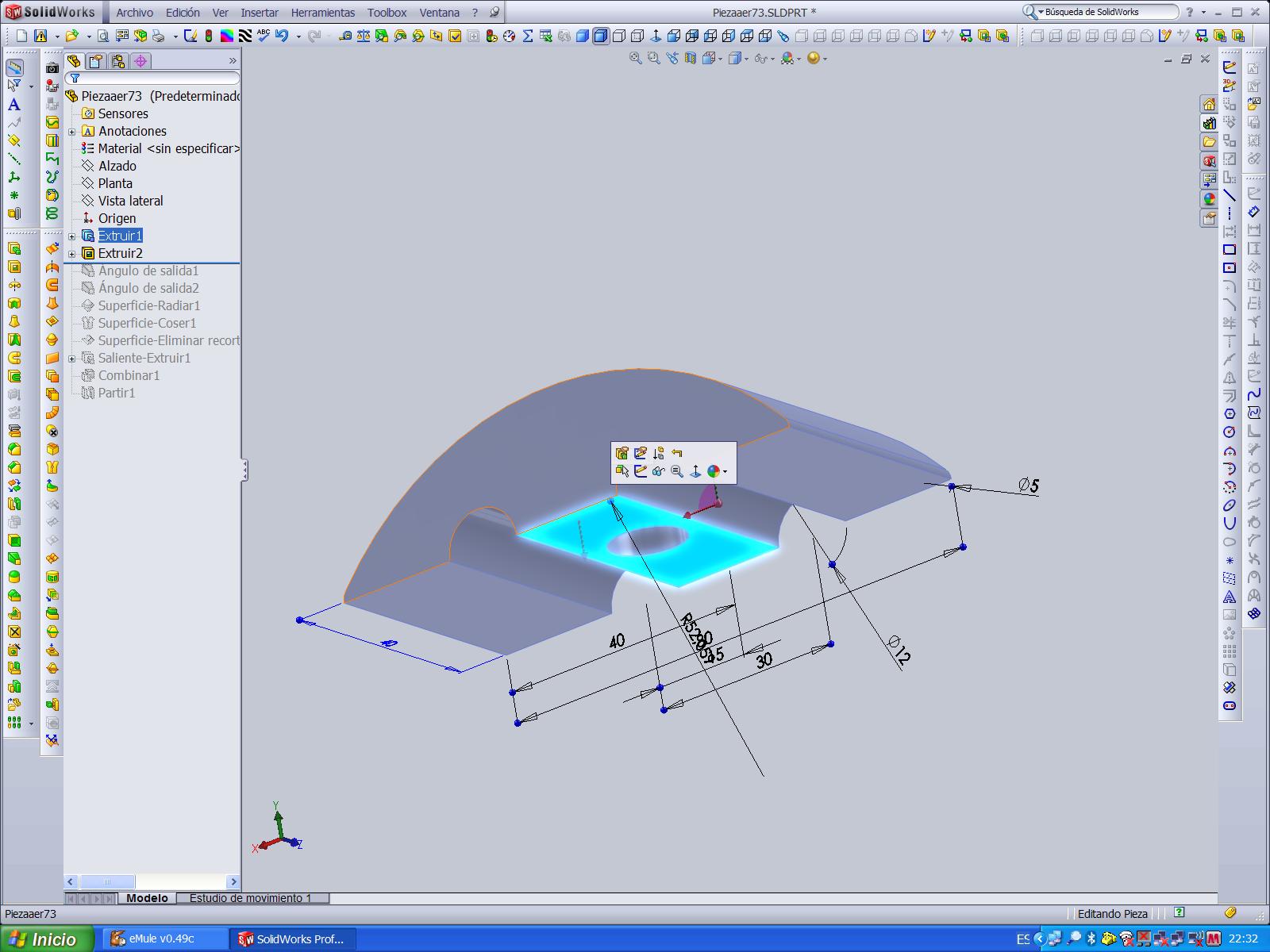The image size is (1270, 952).
Task: Click the New document icon
Action: pyautogui.click(x=21, y=36)
